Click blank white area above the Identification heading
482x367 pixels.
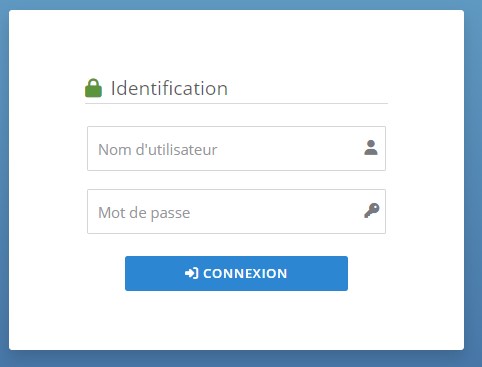pos(236,43)
